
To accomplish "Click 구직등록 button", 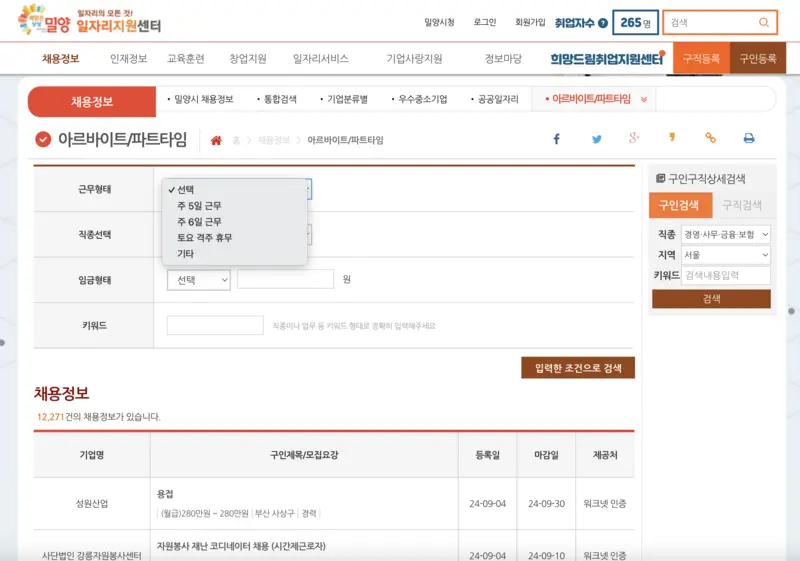I will coord(702,58).
